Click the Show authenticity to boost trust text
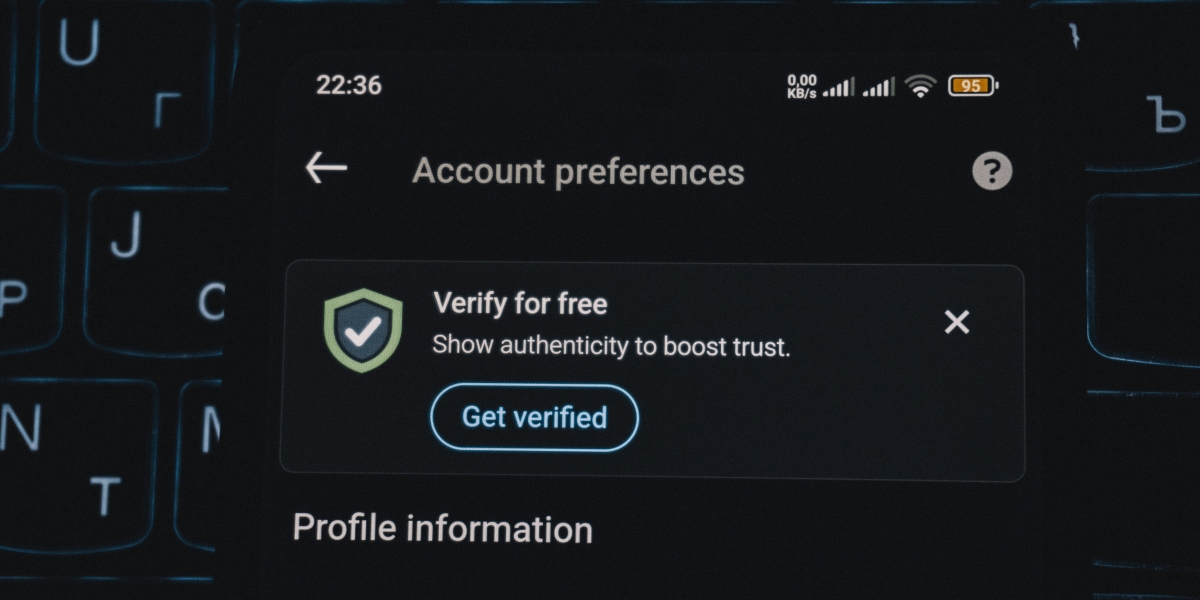This screenshot has height=600, width=1200. coord(611,347)
